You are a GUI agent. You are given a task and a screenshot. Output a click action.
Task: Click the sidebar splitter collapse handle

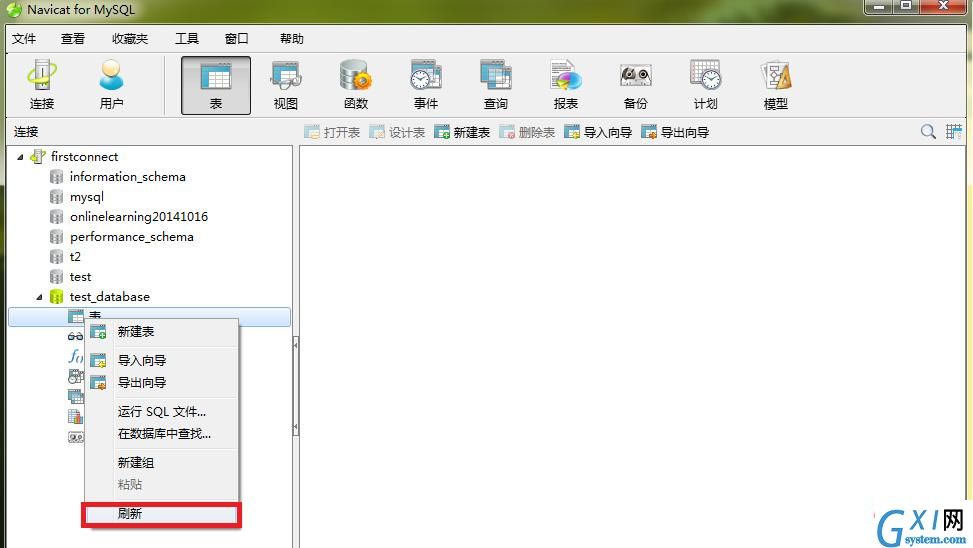click(295, 386)
